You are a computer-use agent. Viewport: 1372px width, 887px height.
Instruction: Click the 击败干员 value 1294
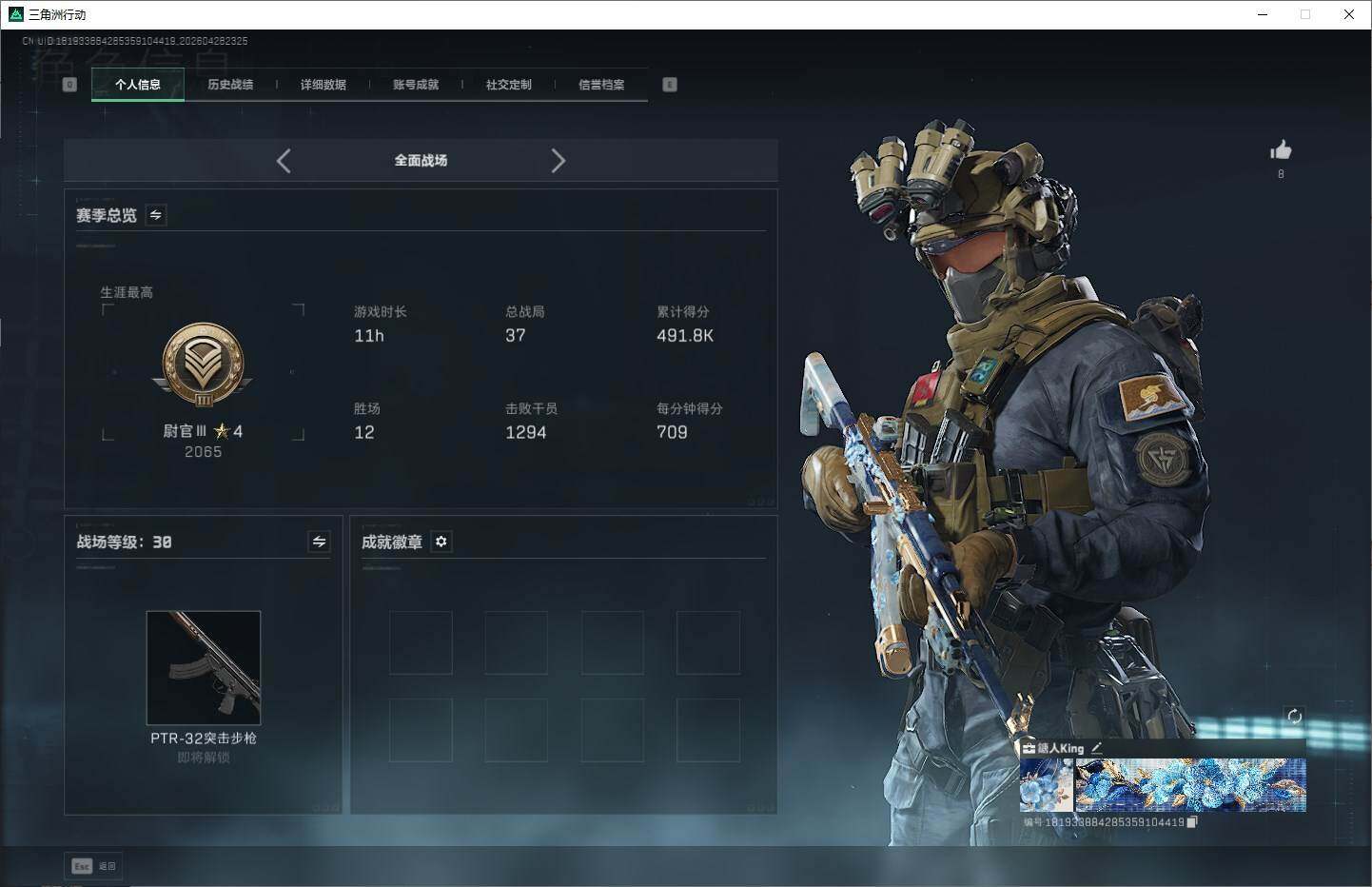coord(526,433)
